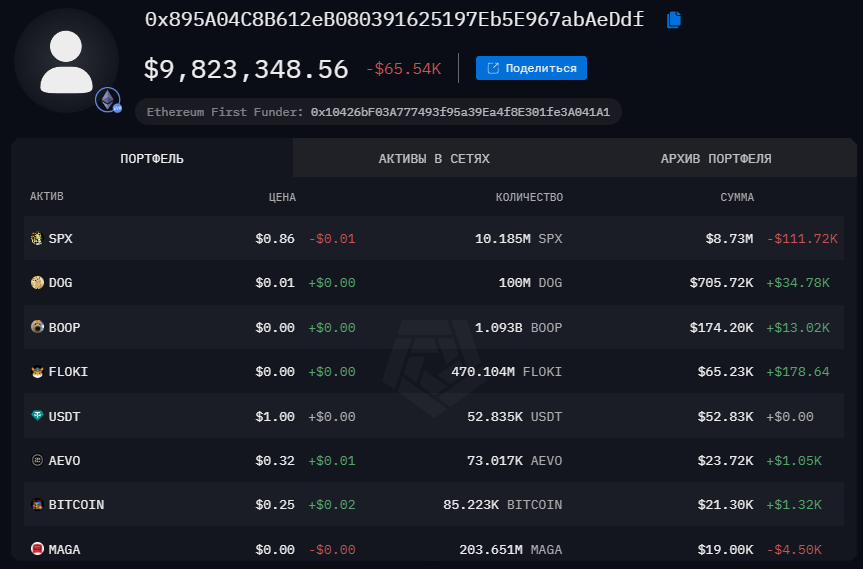Image resolution: width=863 pixels, height=569 pixels.
Task: Click SPX sum $8.73M
Action: pyautogui.click(x=729, y=239)
